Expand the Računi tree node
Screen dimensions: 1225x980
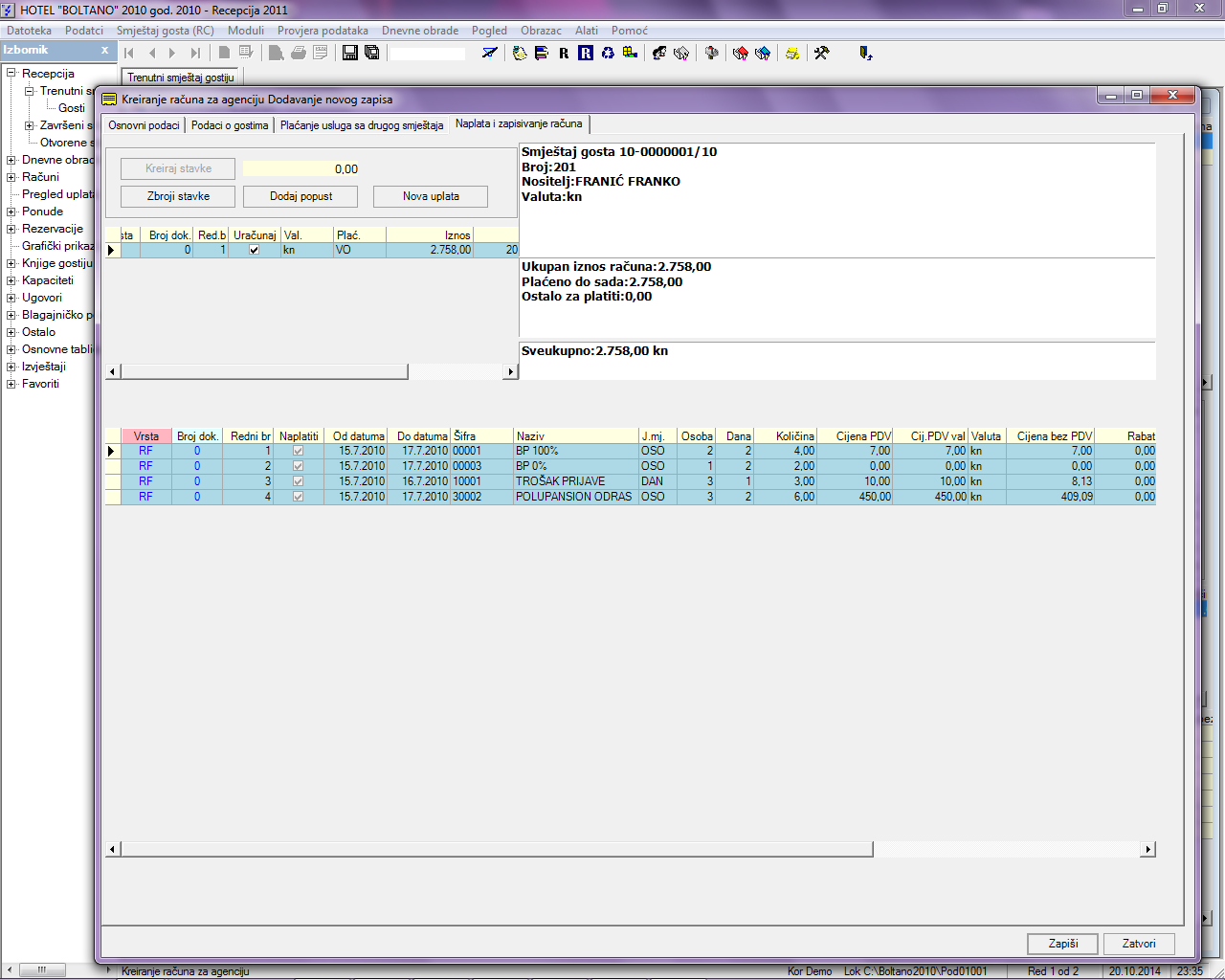11,177
